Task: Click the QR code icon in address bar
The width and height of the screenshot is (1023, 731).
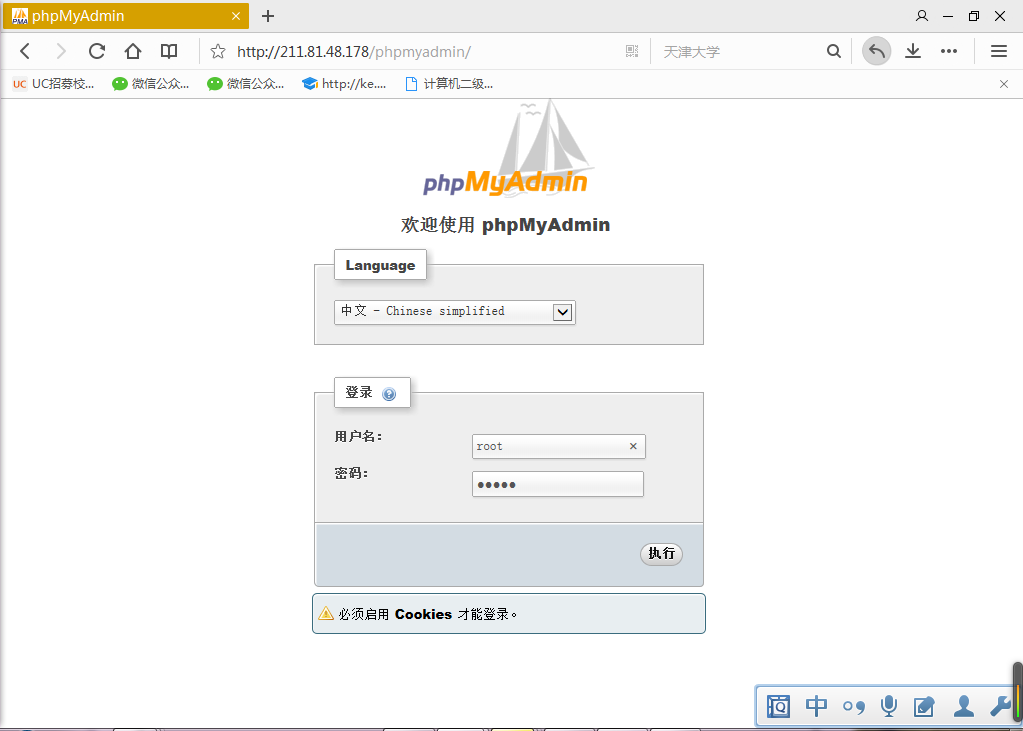Action: (x=632, y=51)
